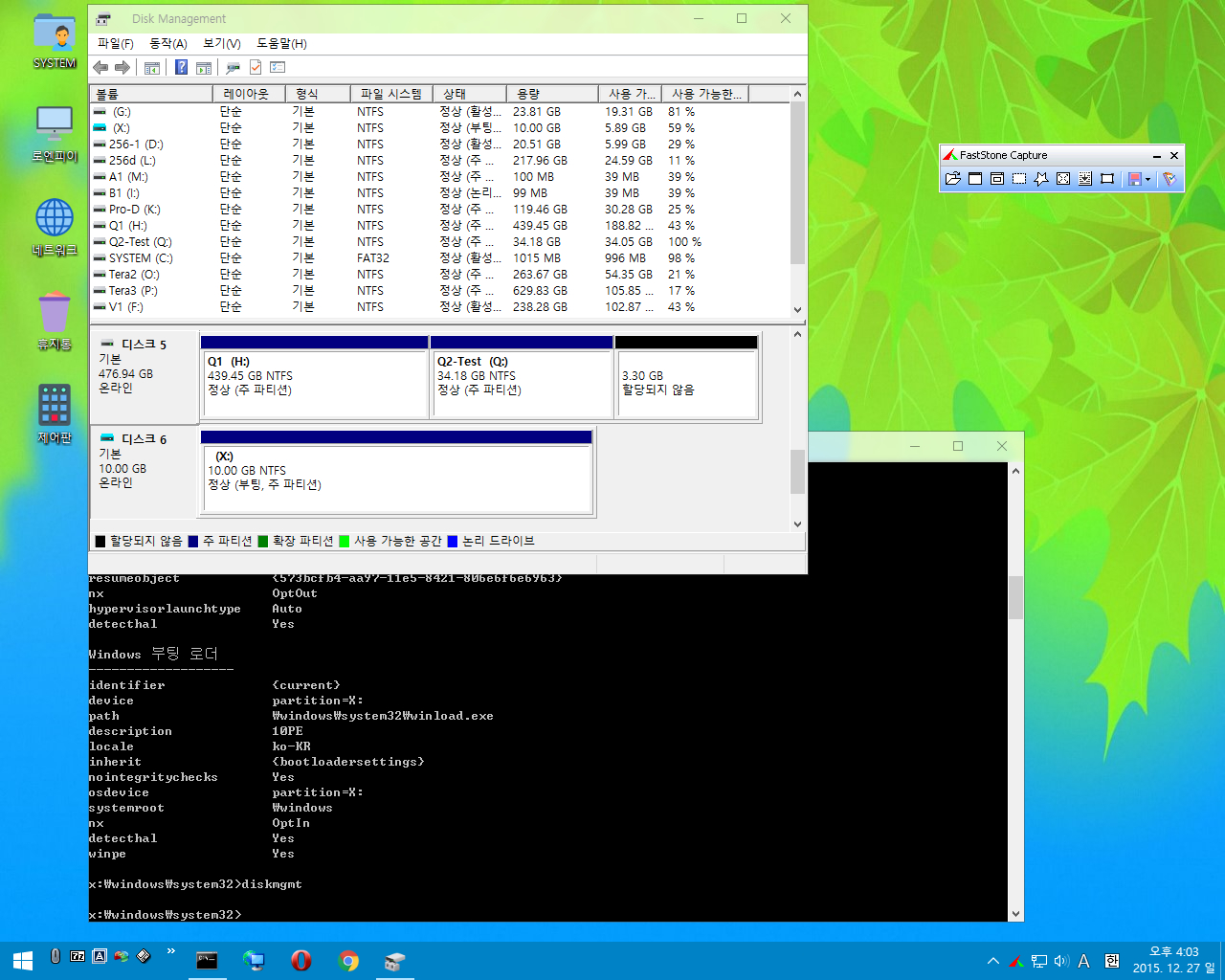Open the computer monitor desktop icon
This screenshot has height=980, width=1225.
point(55,134)
